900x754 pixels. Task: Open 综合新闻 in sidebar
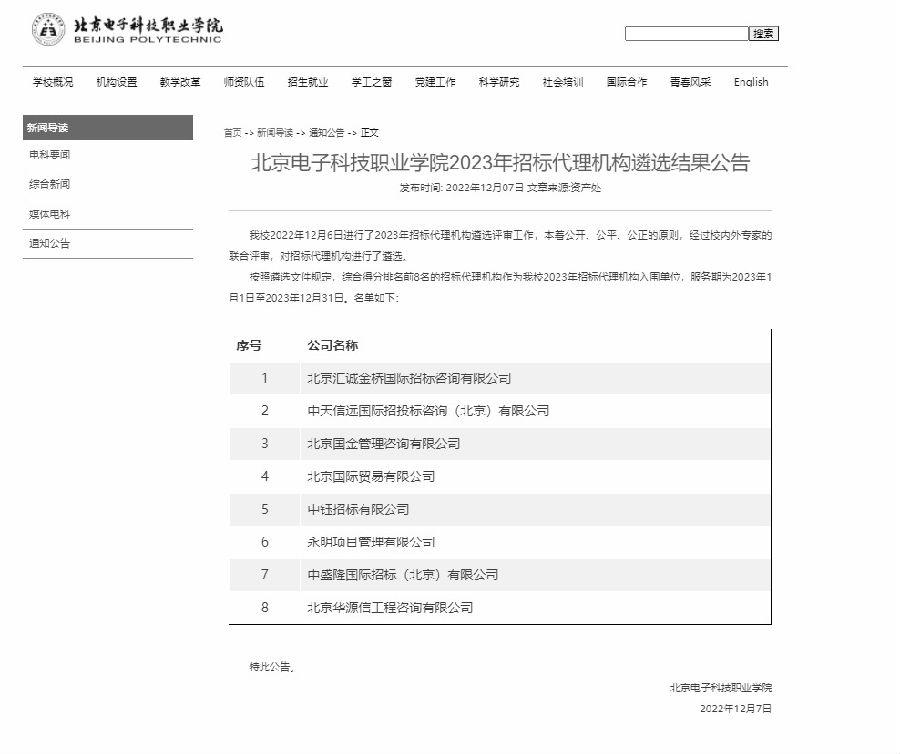pos(49,184)
